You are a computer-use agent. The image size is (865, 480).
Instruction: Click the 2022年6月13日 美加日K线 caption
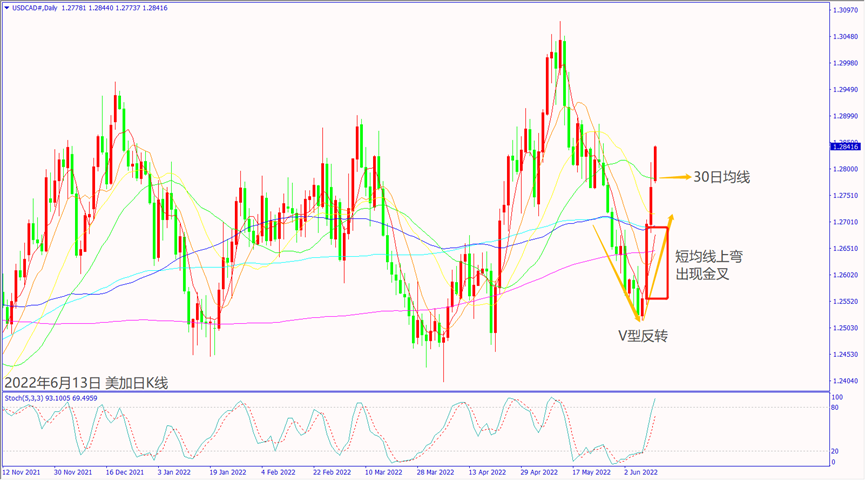[x=87, y=382]
